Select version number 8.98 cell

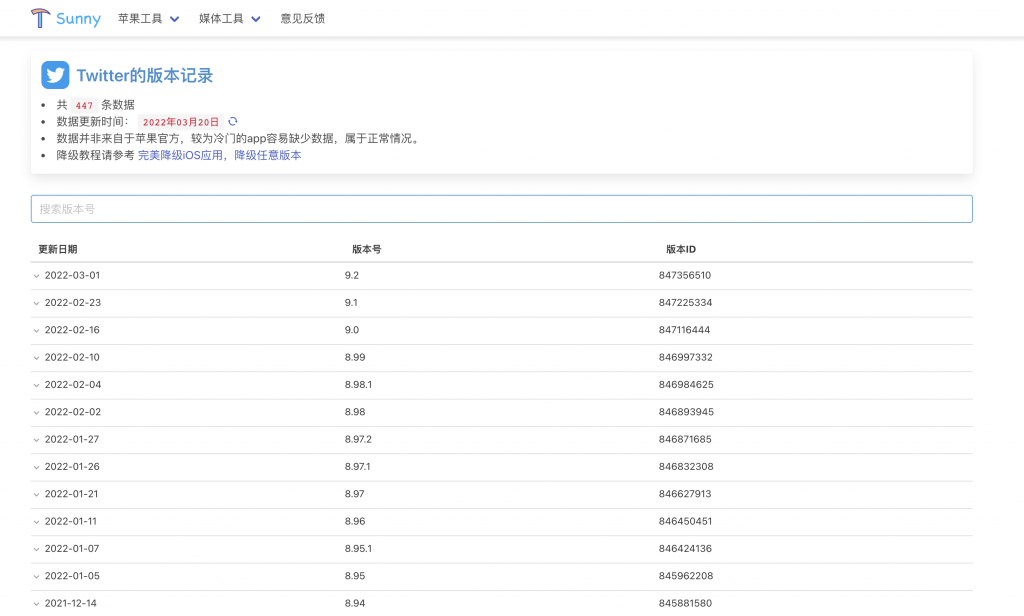[355, 413]
